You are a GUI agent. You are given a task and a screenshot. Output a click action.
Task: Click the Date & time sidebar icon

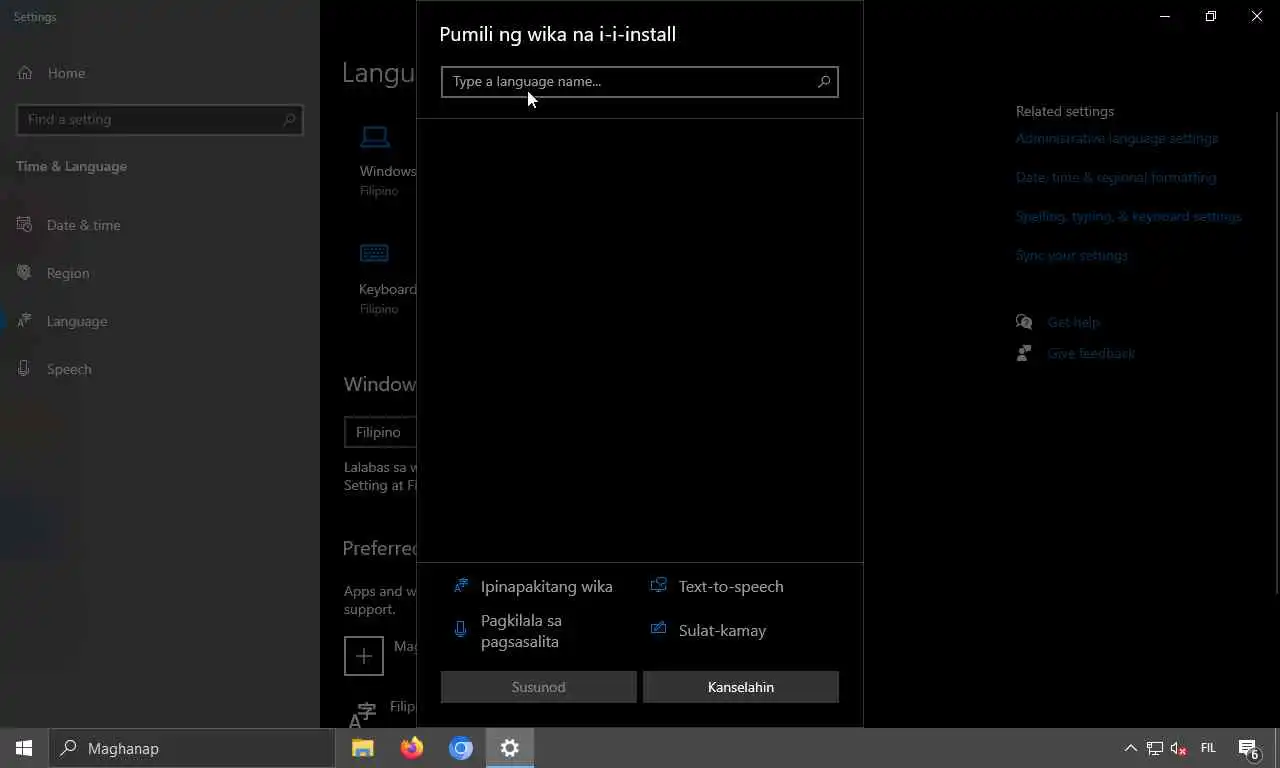coord(24,225)
